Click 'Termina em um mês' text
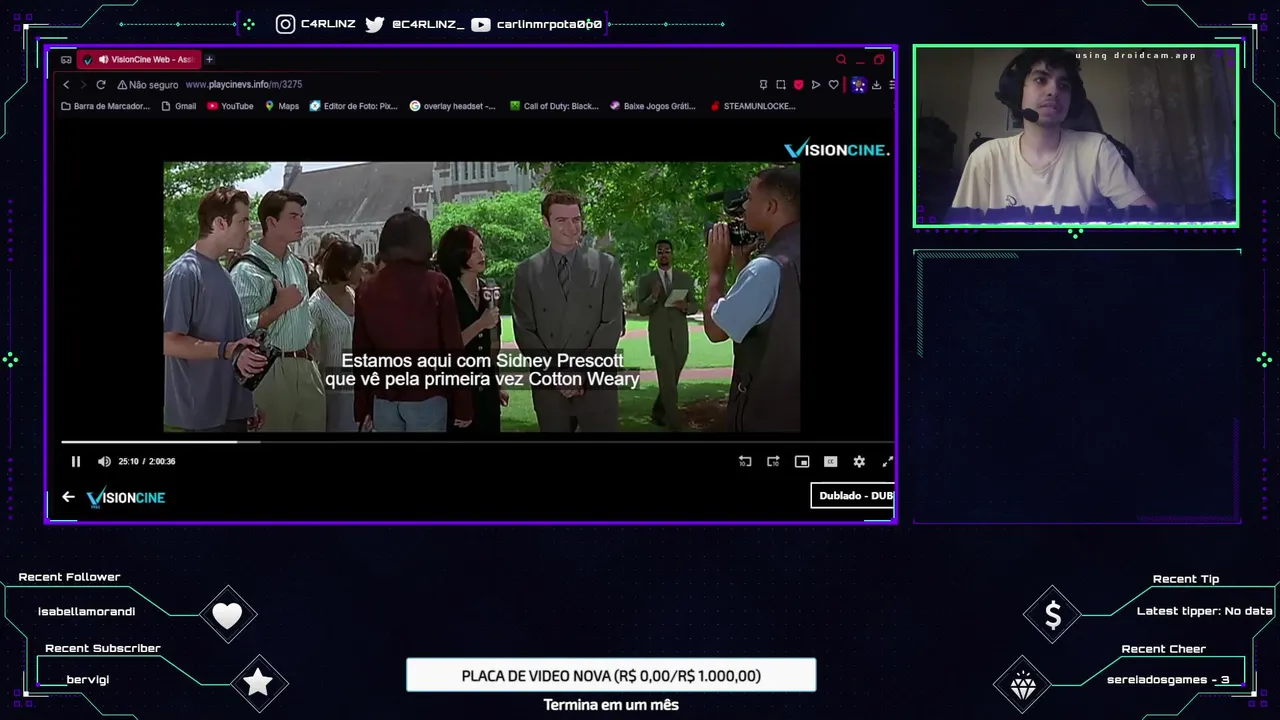 611,705
